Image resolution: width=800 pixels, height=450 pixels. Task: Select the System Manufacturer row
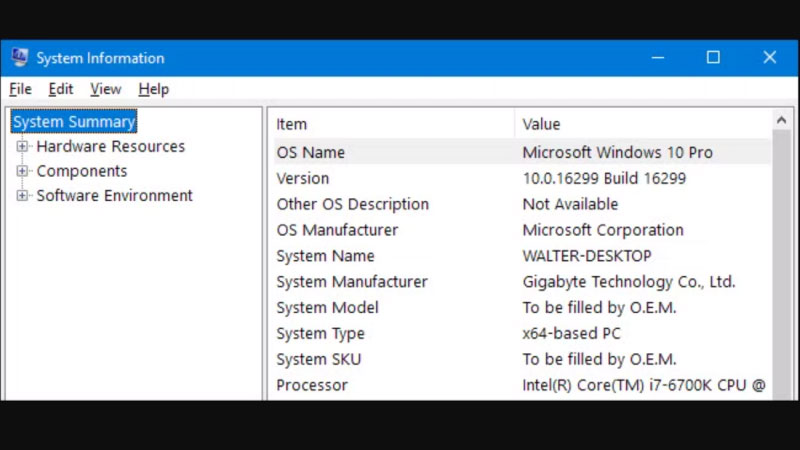[x=352, y=282]
